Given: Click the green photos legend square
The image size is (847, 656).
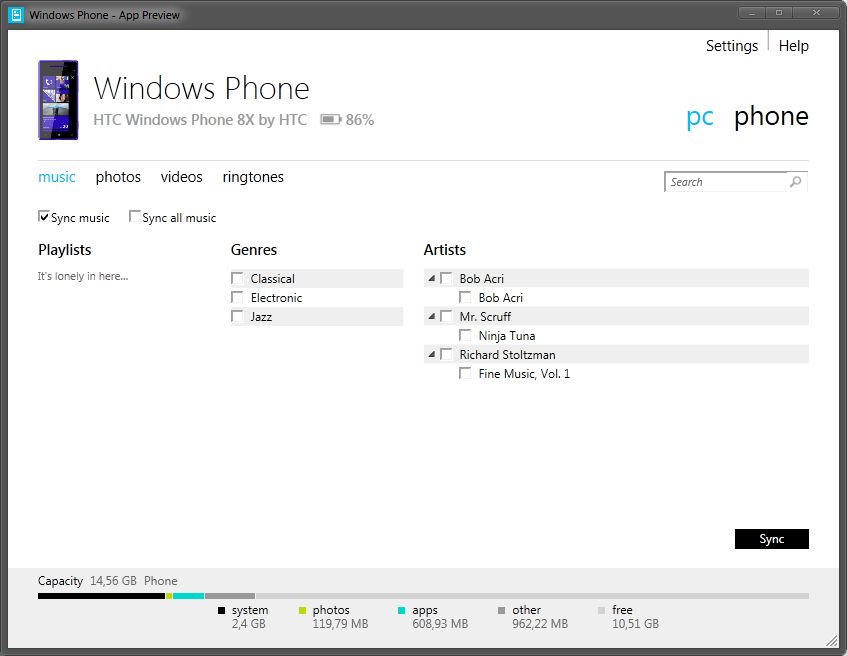Looking at the screenshot, I should (x=302, y=611).
